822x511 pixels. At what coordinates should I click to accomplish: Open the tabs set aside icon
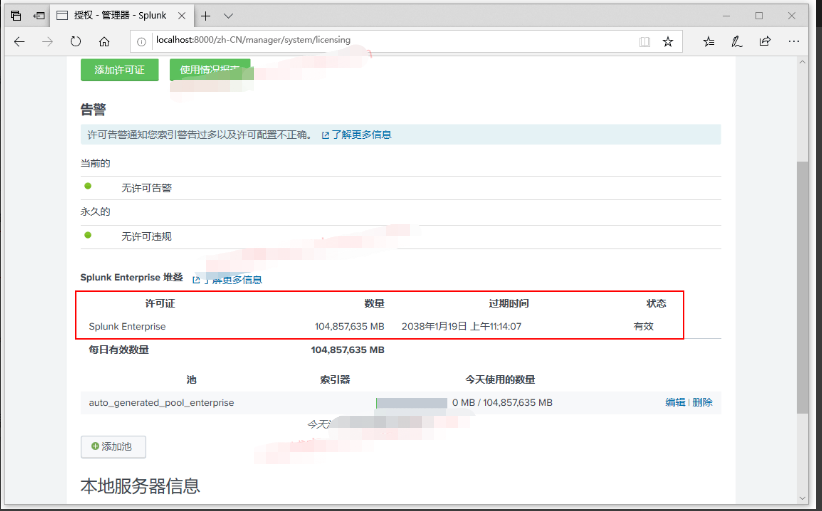click(x=16, y=16)
